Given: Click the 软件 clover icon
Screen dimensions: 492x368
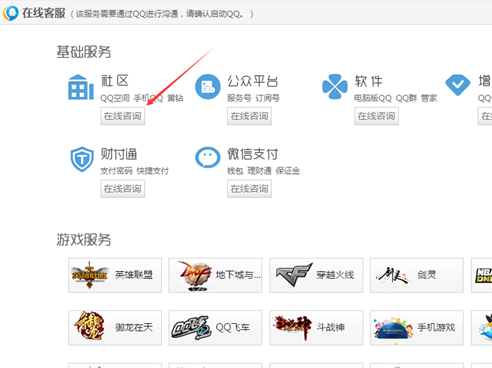Looking at the screenshot, I should pyautogui.click(x=335, y=87).
